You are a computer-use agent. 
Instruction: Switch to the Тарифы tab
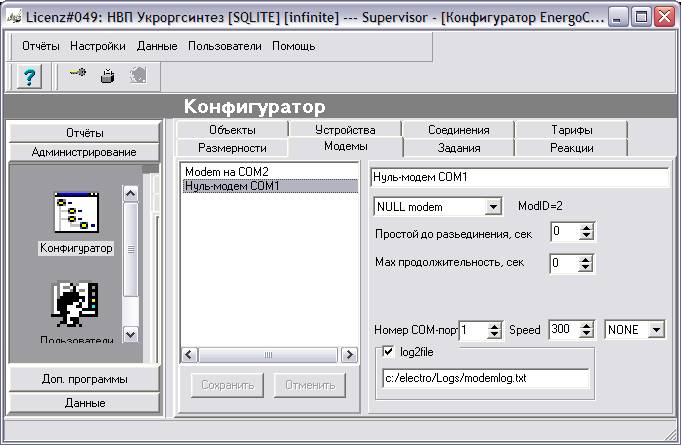(x=571, y=130)
